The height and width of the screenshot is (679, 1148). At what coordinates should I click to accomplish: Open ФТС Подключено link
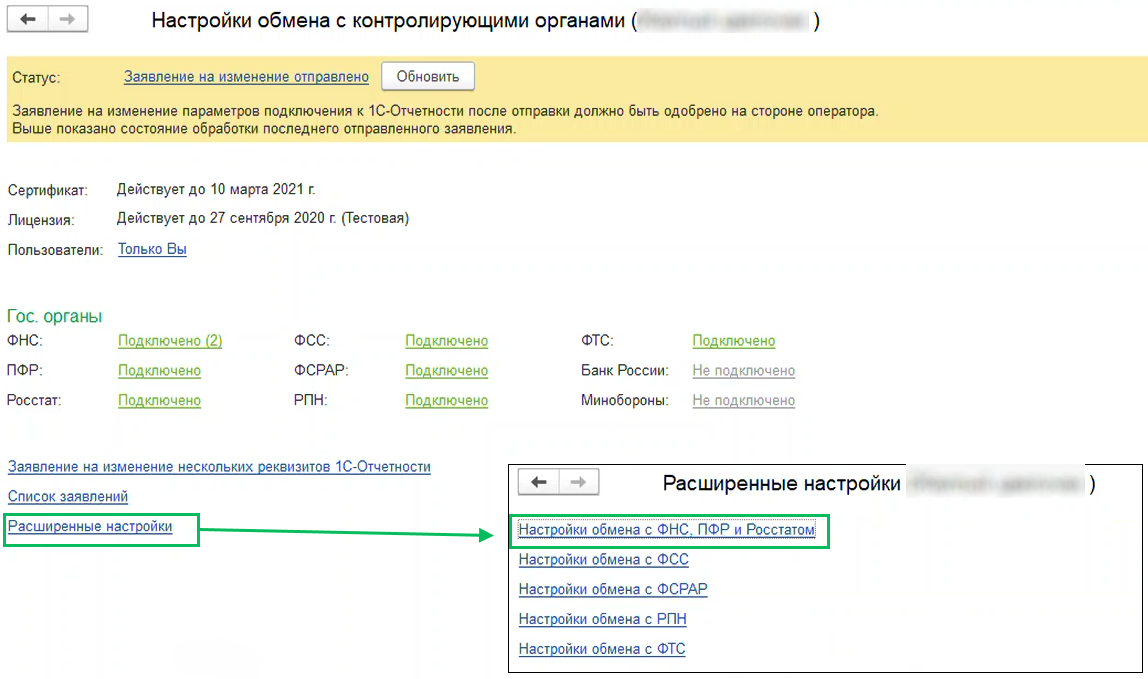734,341
